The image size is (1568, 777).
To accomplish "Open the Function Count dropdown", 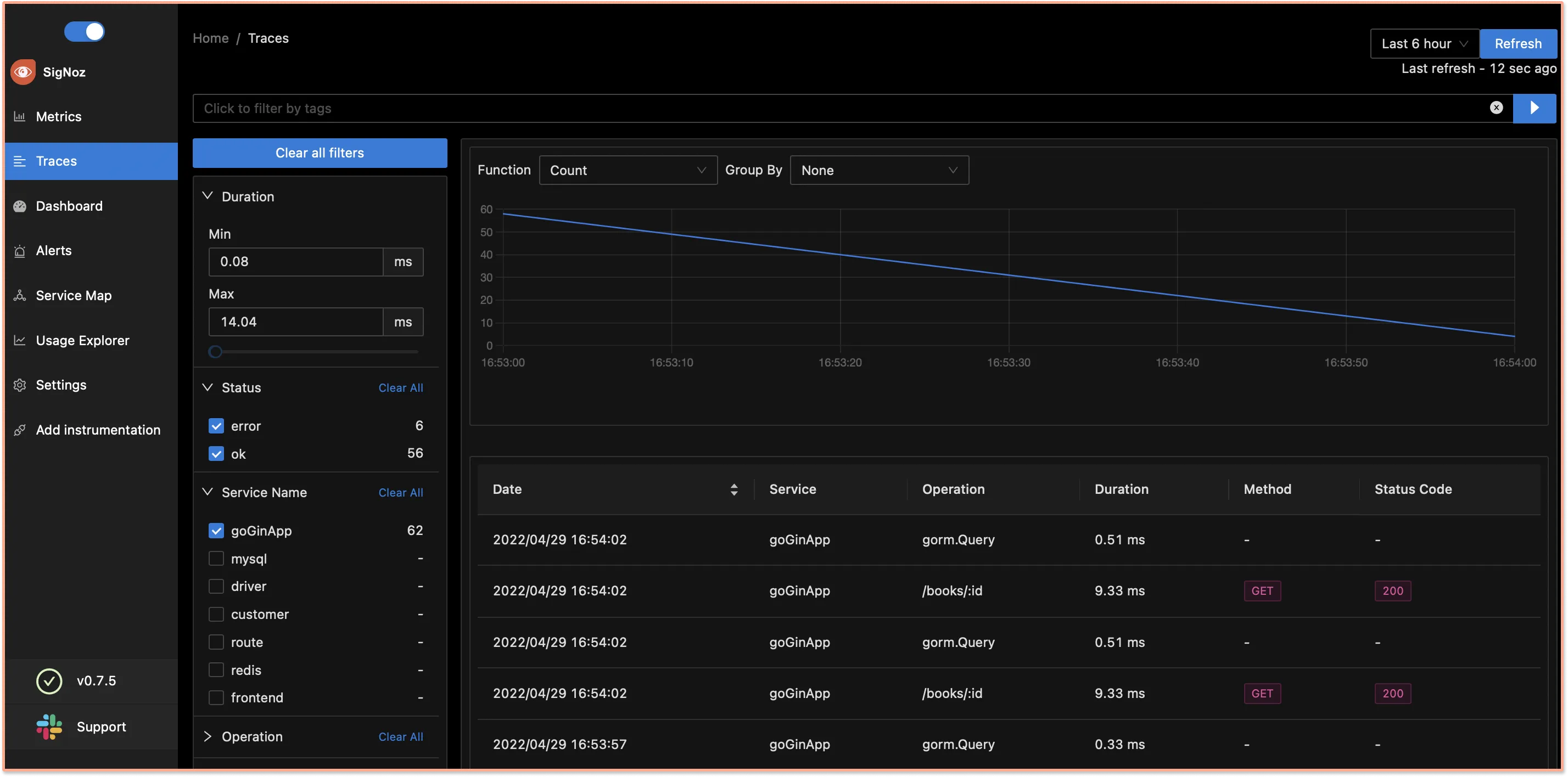I will 628,170.
